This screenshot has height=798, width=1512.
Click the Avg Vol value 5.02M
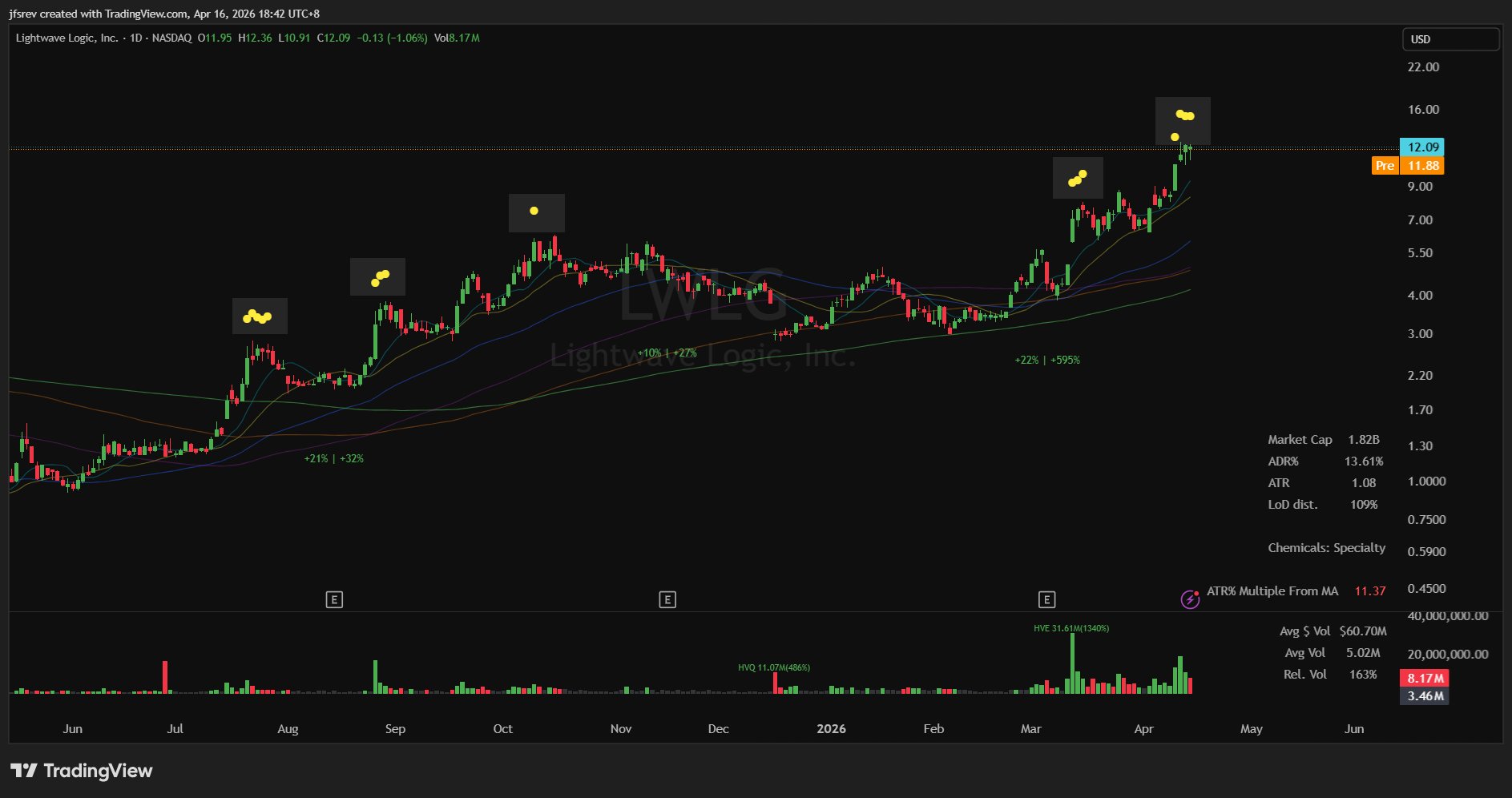[x=1363, y=652]
